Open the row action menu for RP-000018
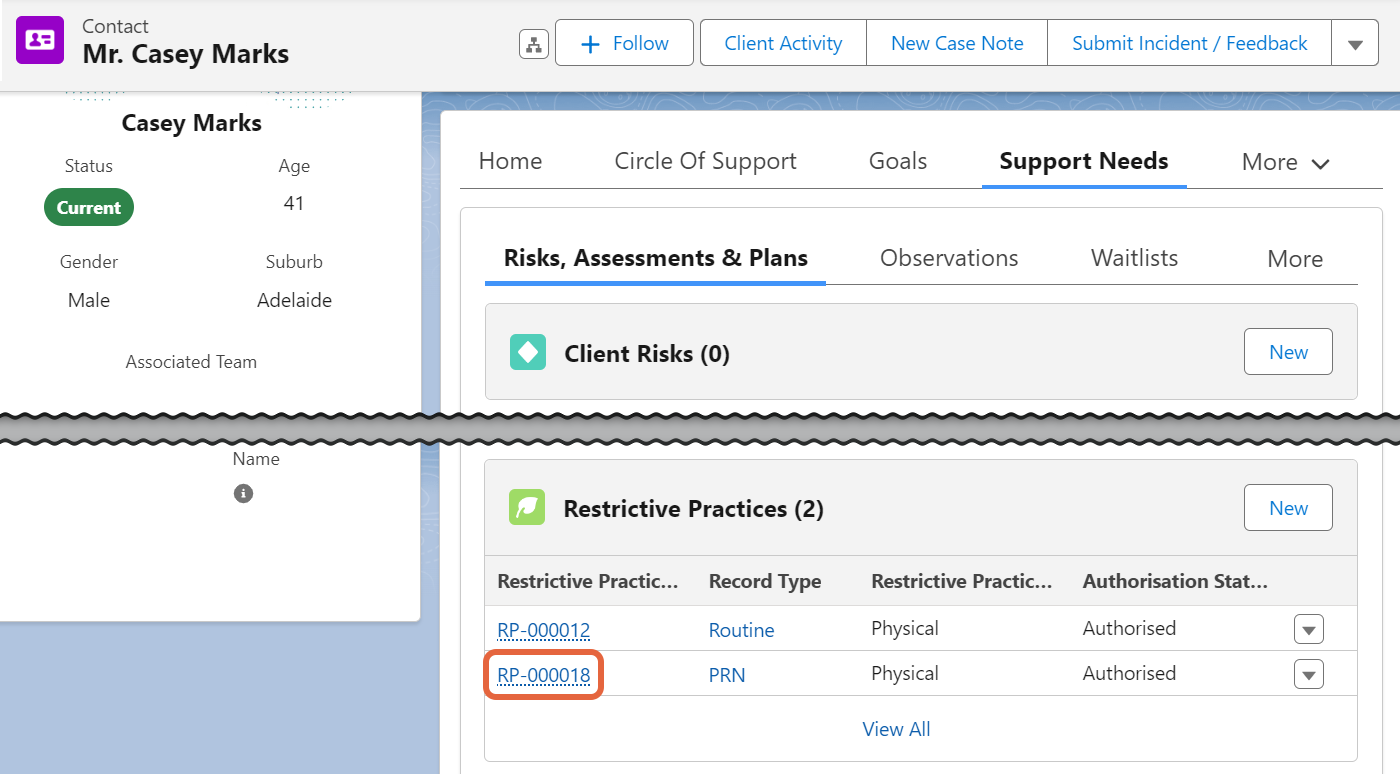Viewport: 1400px width, 774px height. pyautogui.click(x=1308, y=674)
